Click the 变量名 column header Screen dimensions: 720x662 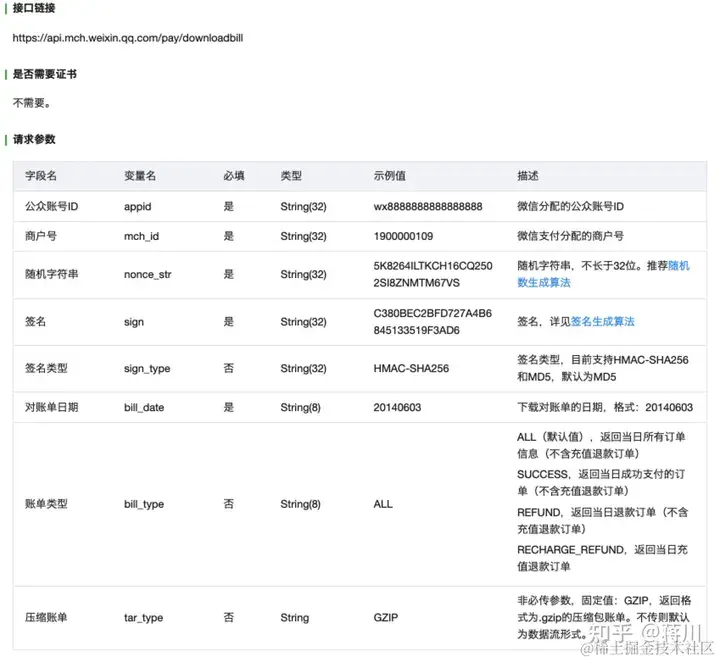(x=140, y=176)
